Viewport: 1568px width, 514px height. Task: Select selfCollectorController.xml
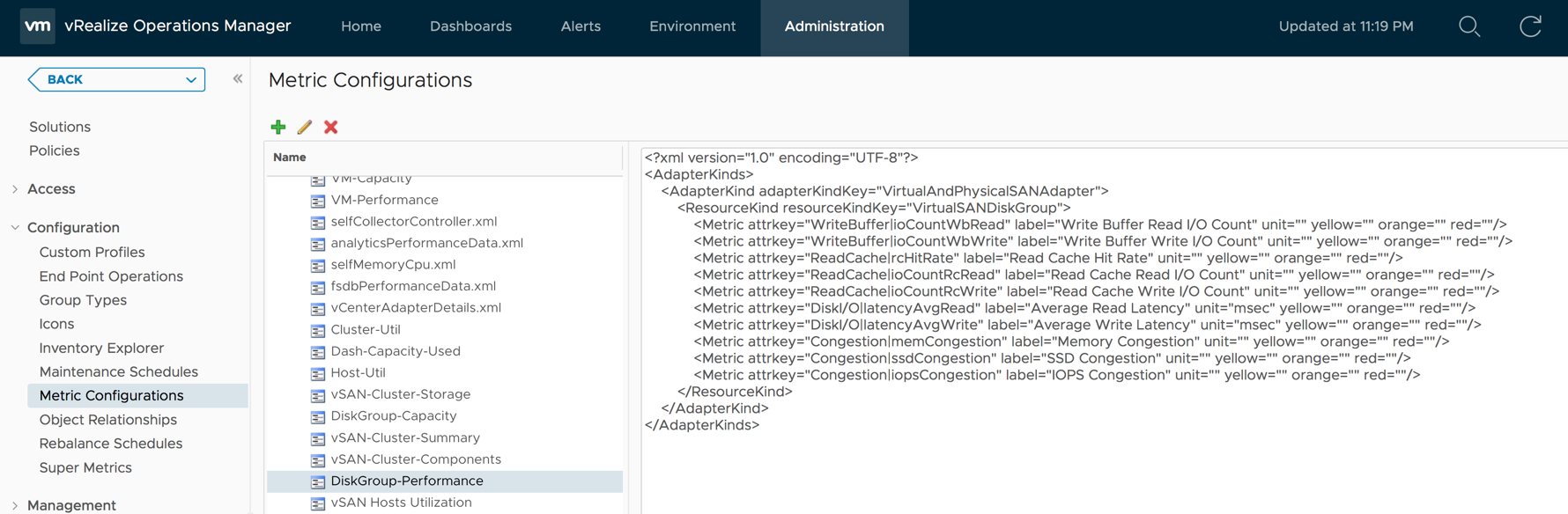[414, 222]
